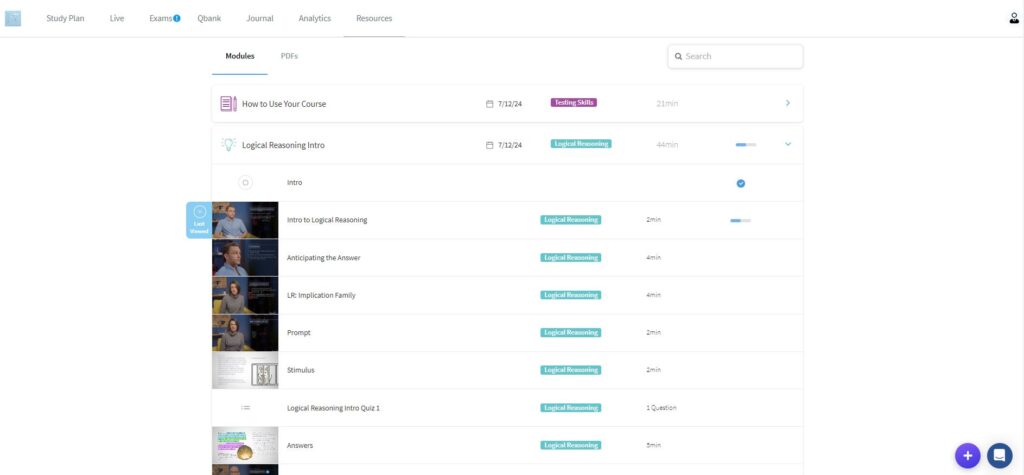This screenshot has height=475, width=1024.
Task: Toggle the blue completed checkmark for Intro
Action: click(x=741, y=183)
